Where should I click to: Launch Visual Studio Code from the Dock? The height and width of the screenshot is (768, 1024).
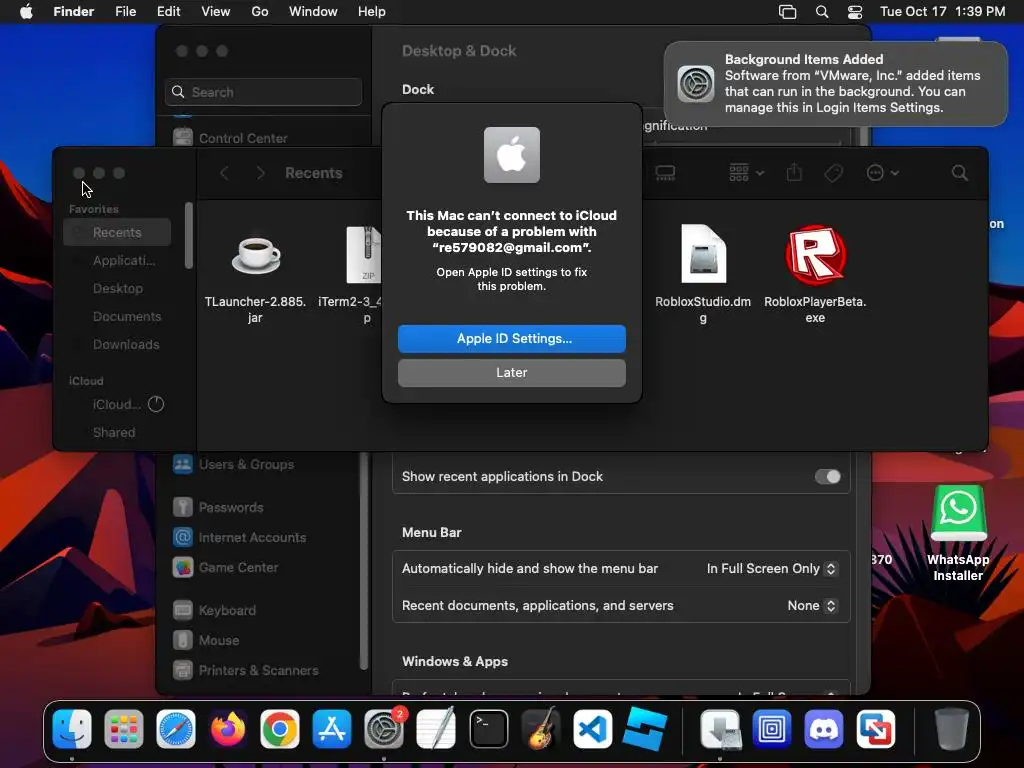592,728
